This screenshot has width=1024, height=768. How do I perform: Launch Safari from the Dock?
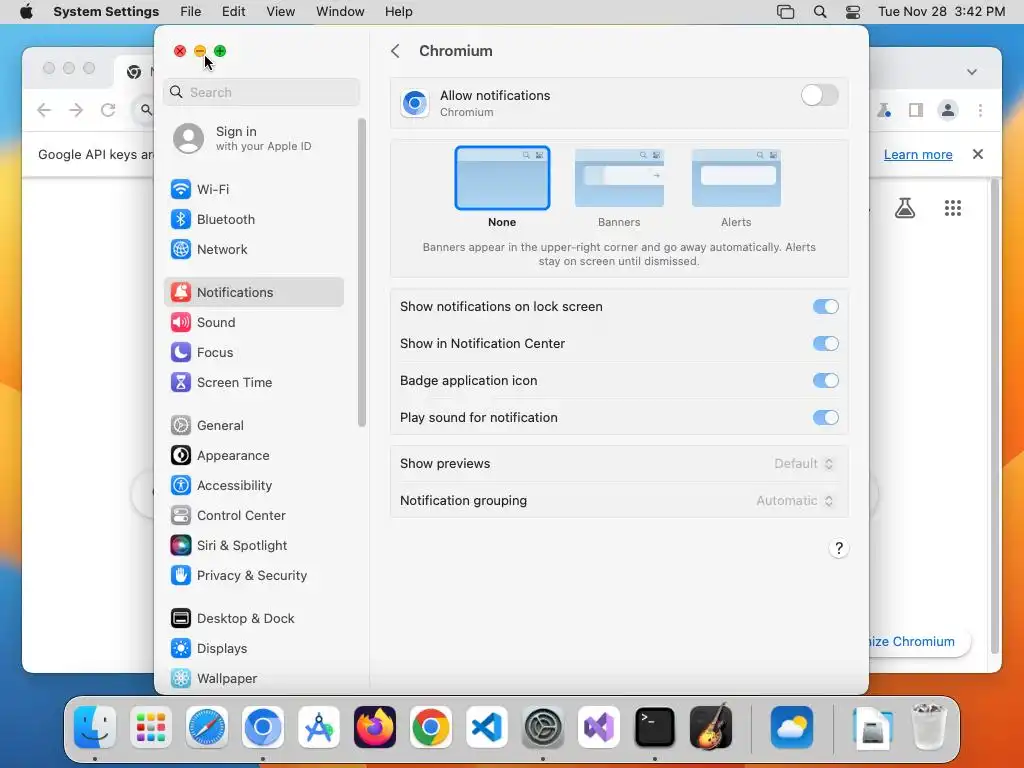[207, 727]
